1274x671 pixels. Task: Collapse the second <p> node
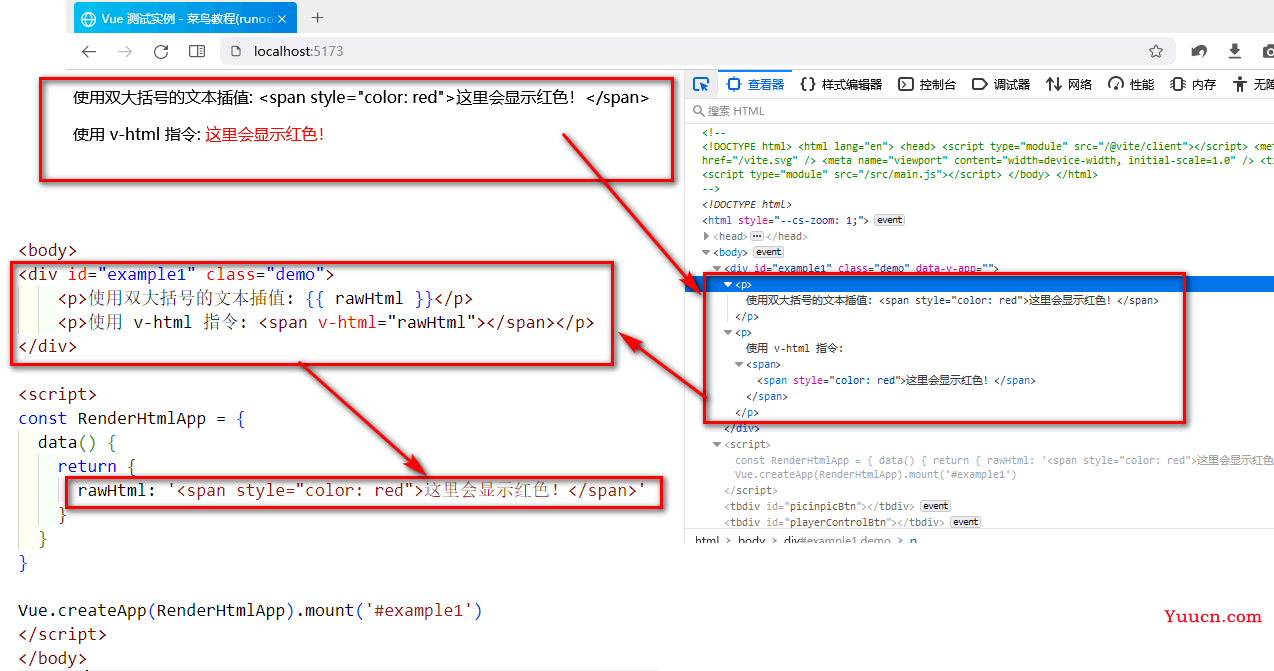pos(728,332)
